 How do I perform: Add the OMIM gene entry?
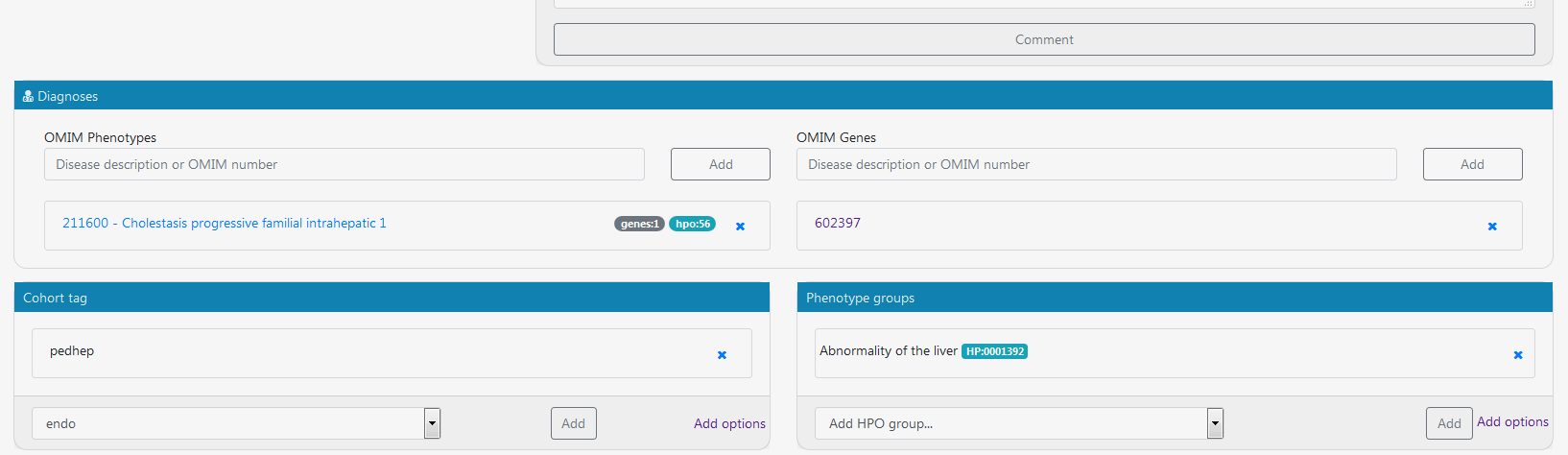[1472, 164]
